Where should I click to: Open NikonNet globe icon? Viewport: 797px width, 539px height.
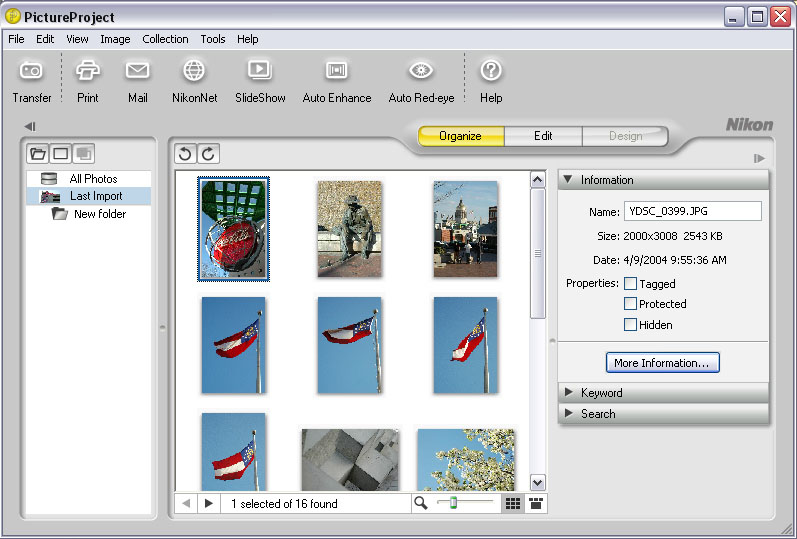coord(194,71)
